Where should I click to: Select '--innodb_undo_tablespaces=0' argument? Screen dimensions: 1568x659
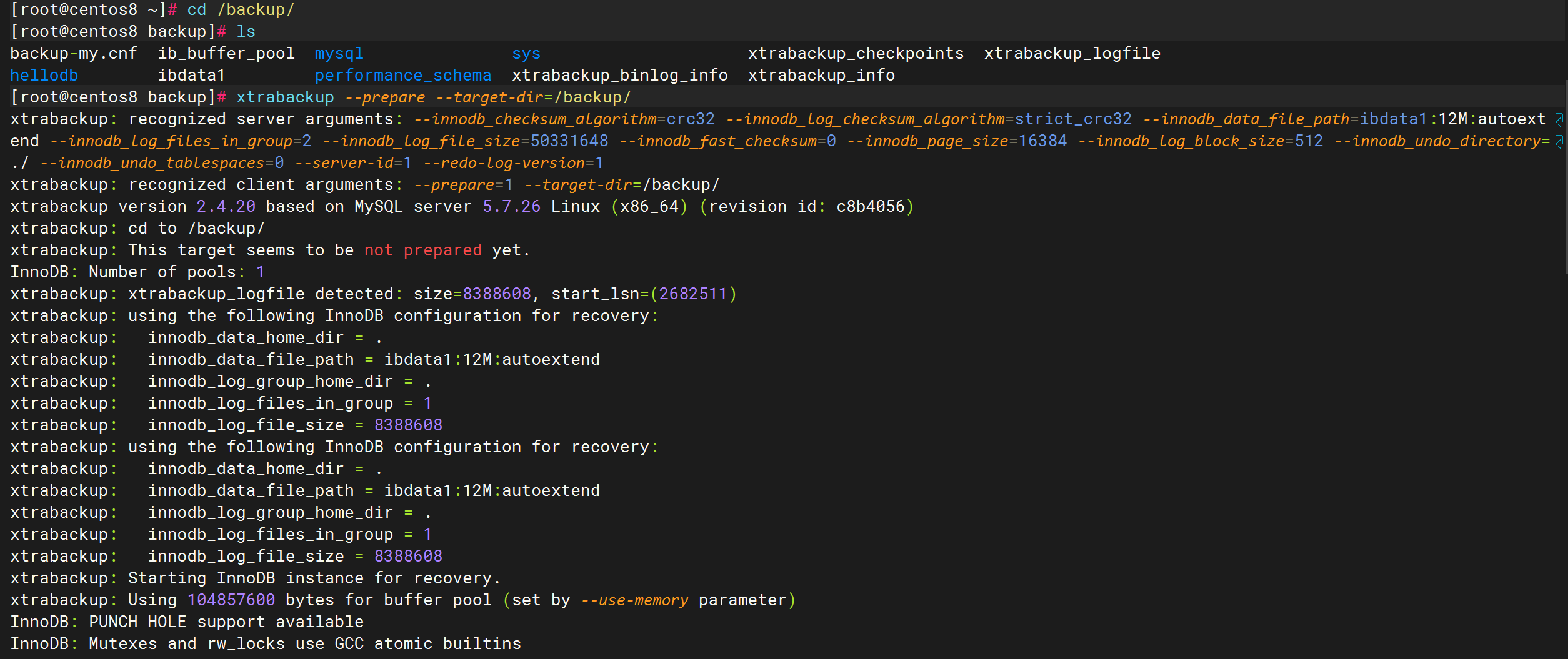tap(162, 163)
